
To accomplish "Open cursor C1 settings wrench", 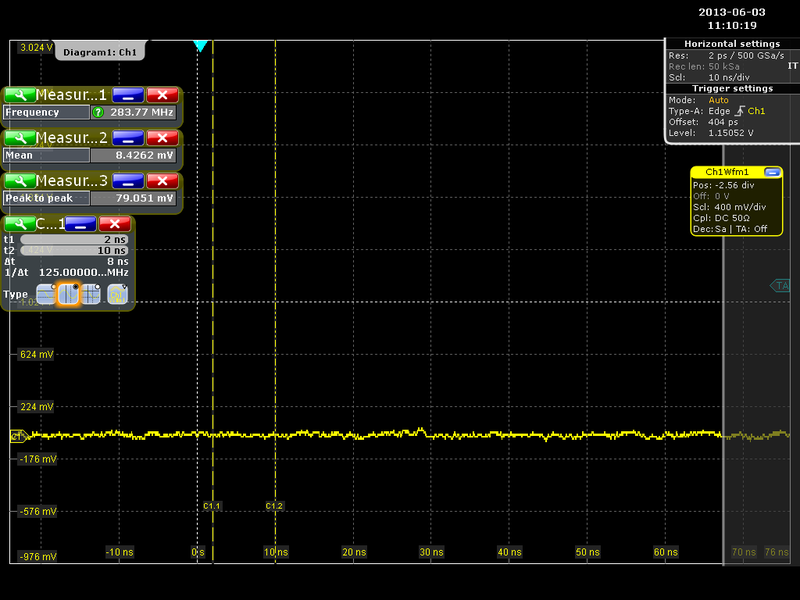I will tap(19, 224).
